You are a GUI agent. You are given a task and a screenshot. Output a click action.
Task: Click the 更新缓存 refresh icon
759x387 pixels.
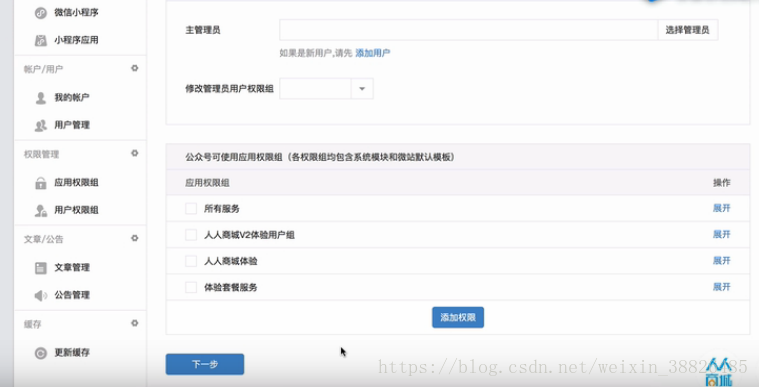coord(41,353)
